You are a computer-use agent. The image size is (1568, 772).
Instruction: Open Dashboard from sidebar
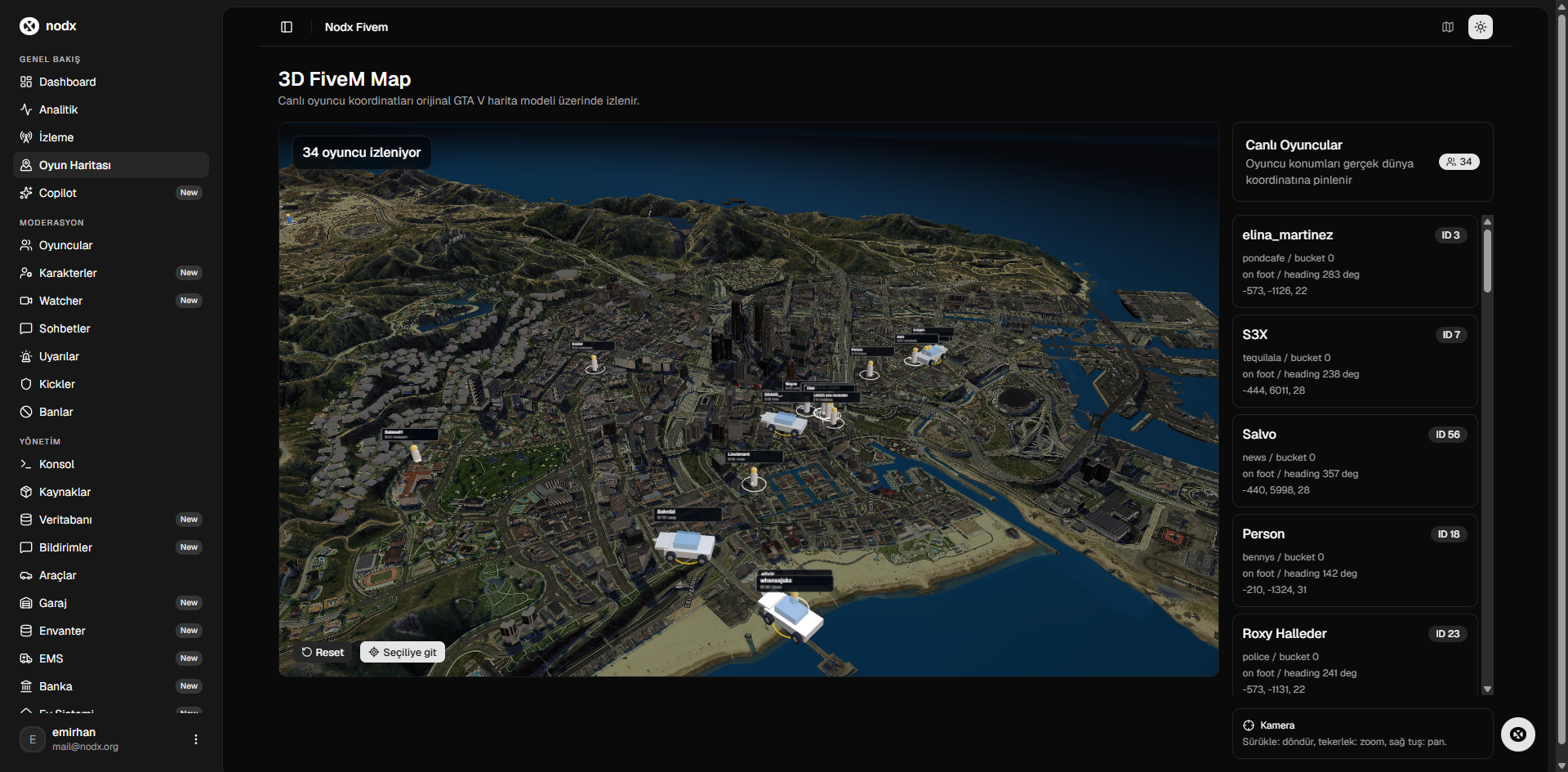[111, 82]
